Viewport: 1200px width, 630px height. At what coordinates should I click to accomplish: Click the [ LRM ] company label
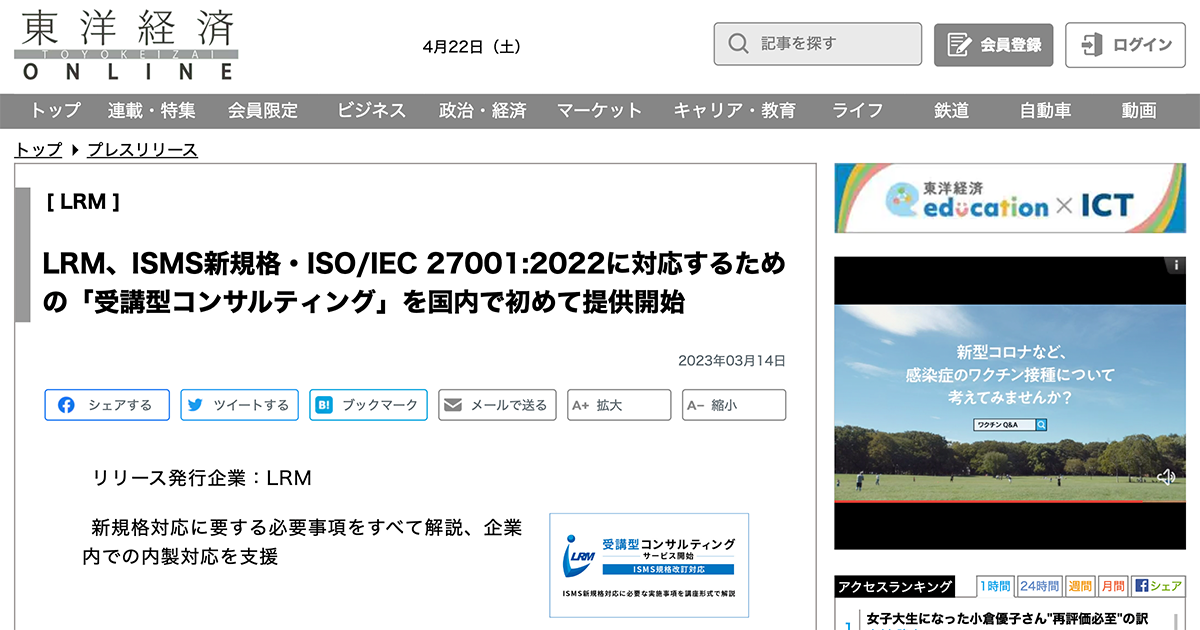click(83, 202)
